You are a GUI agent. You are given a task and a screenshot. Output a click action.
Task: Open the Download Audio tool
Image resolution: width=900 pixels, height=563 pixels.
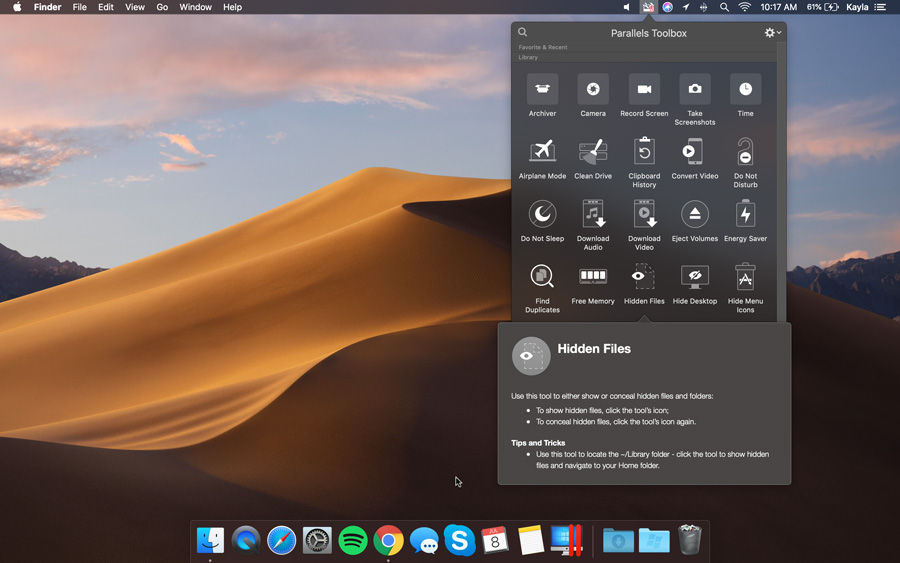click(x=593, y=226)
